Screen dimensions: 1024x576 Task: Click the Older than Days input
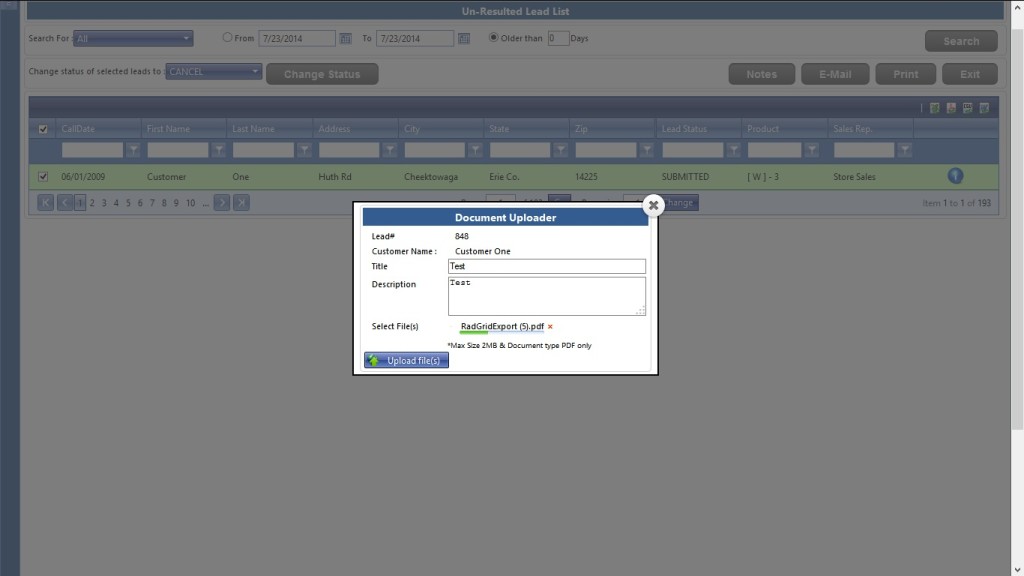coord(558,39)
